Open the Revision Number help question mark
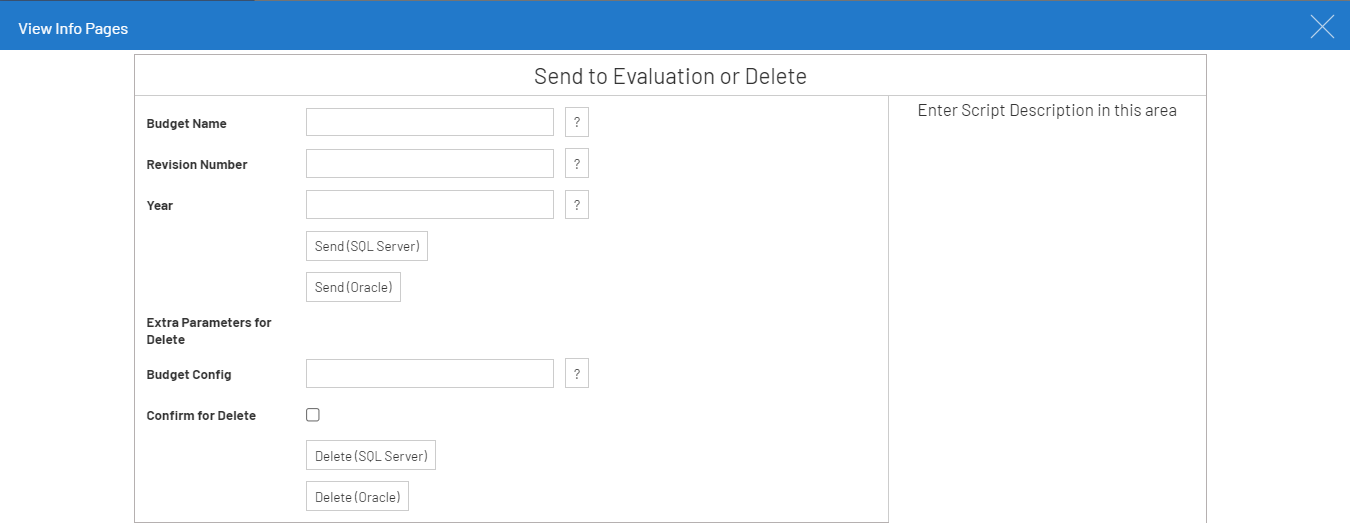 coord(577,164)
